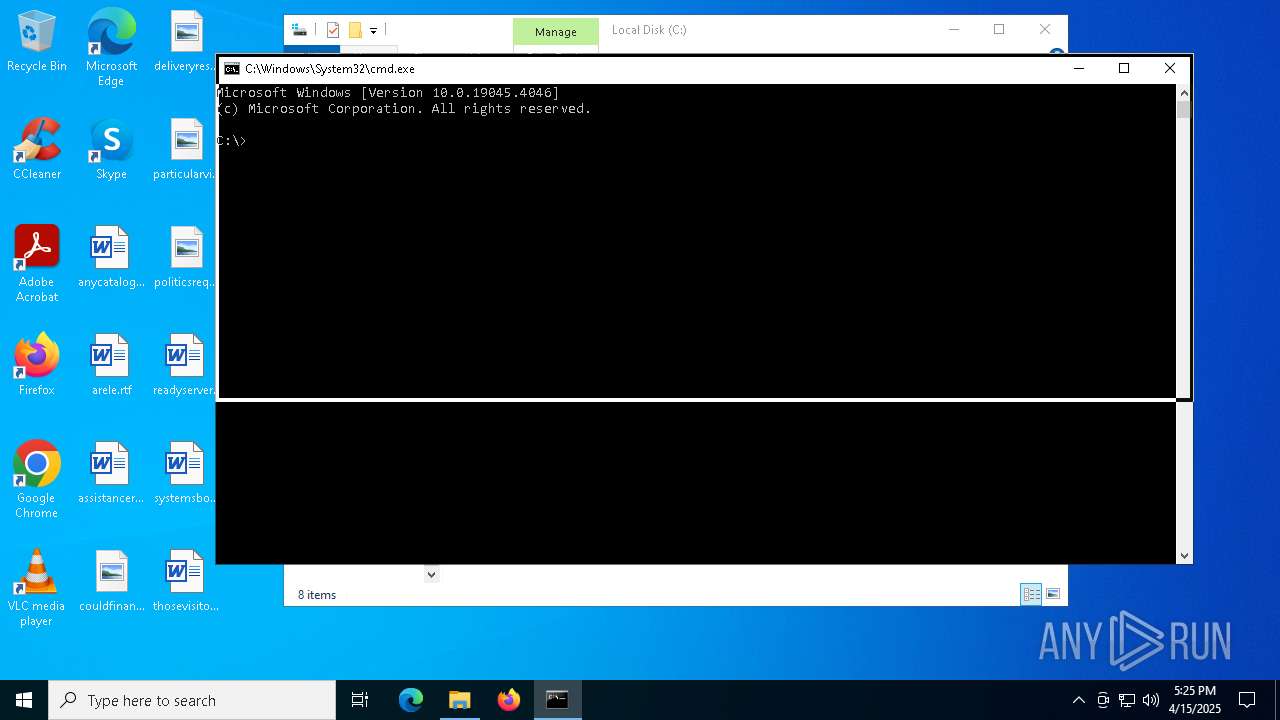Click the New folder icon in the Explorer quick access toolbar

355,30
